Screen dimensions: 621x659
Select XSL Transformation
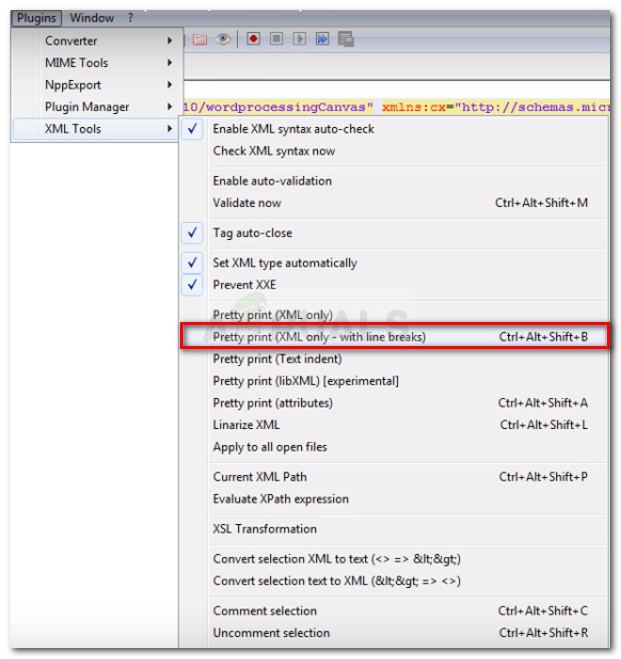point(394,529)
